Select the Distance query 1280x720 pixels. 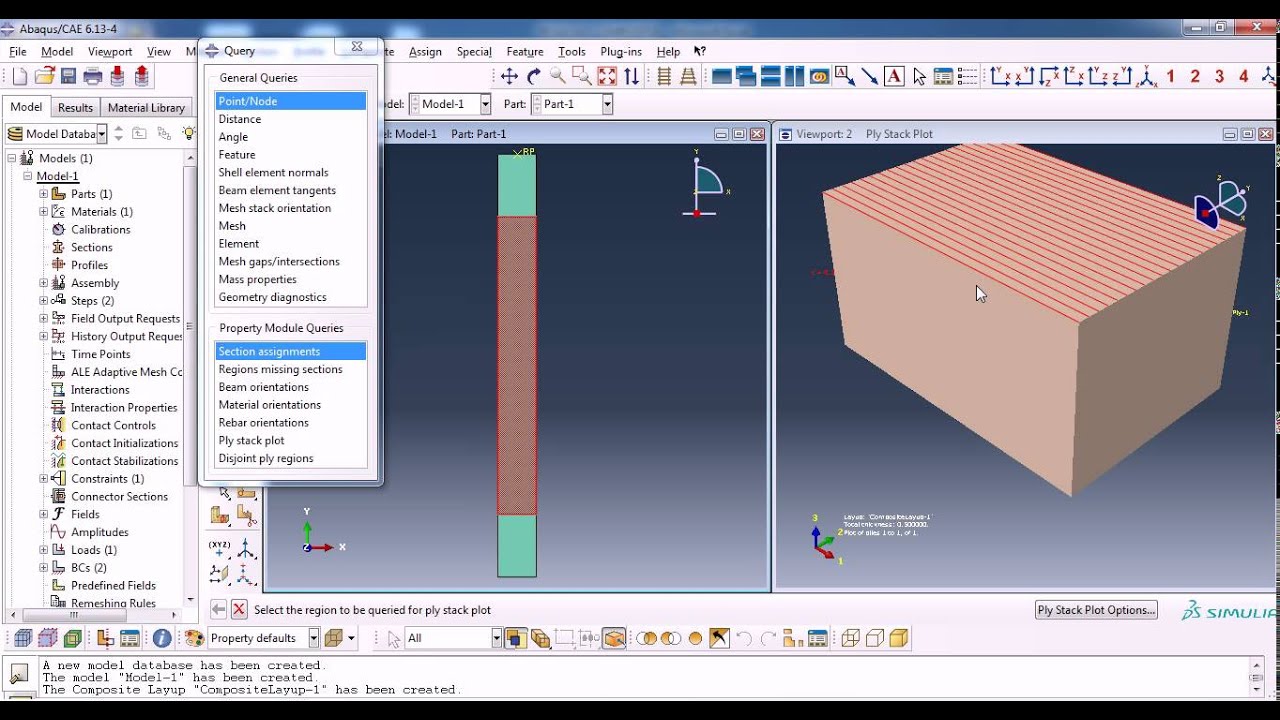pos(290,119)
